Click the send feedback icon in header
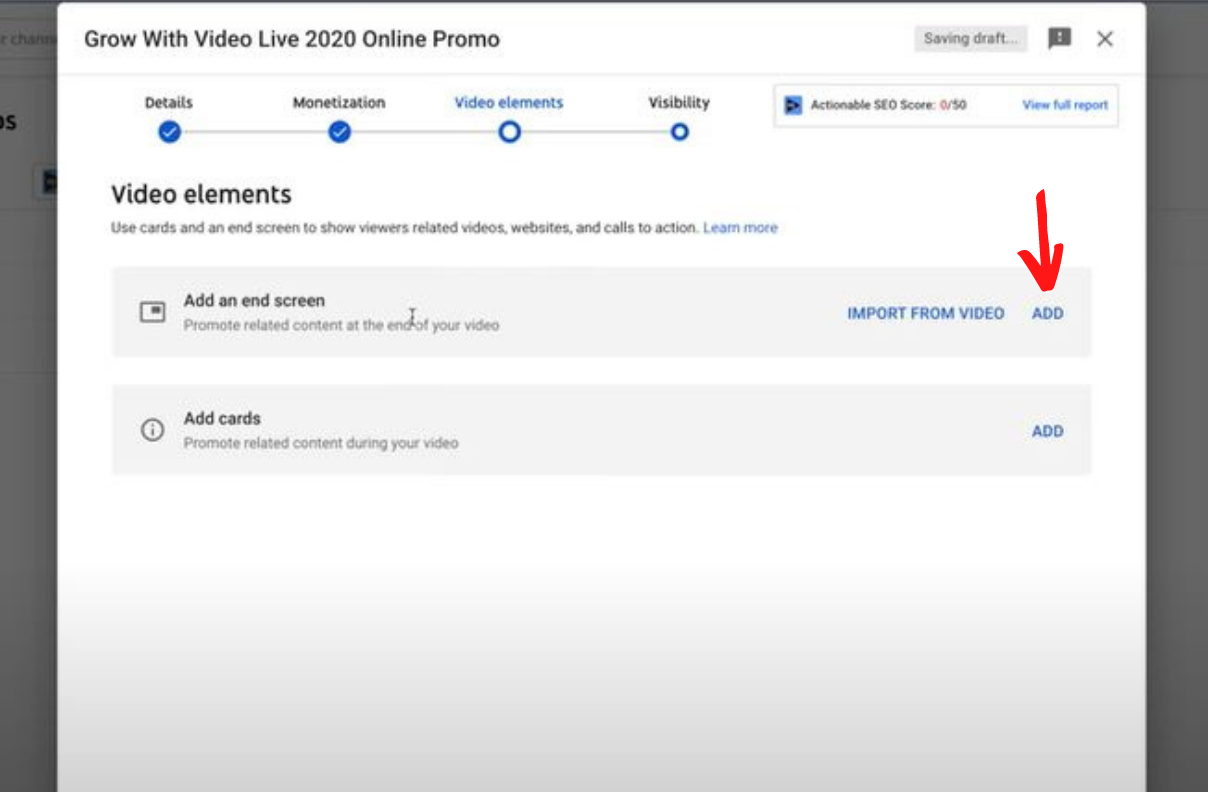The width and height of the screenshot is (1208, 792). coord(1059,39)
